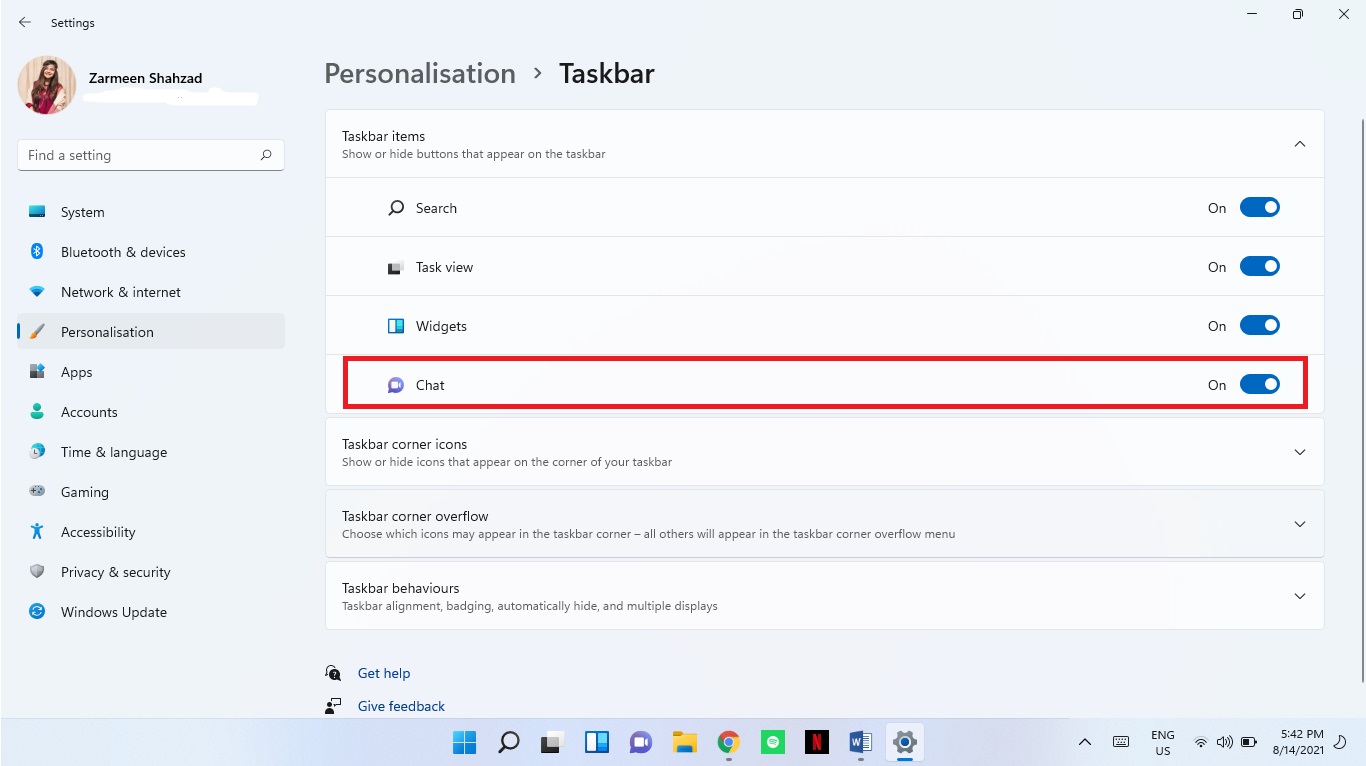
Task: Disable the Widgets taskbar button
Action: click(1260, 325)
